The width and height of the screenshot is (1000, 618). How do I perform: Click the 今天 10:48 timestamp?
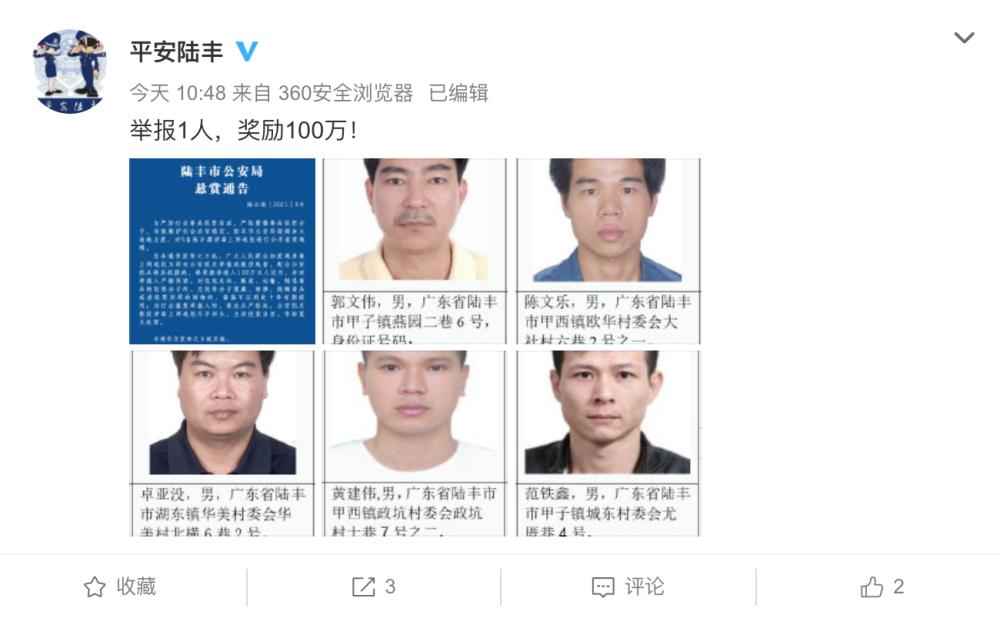click(x=178, y=93)
